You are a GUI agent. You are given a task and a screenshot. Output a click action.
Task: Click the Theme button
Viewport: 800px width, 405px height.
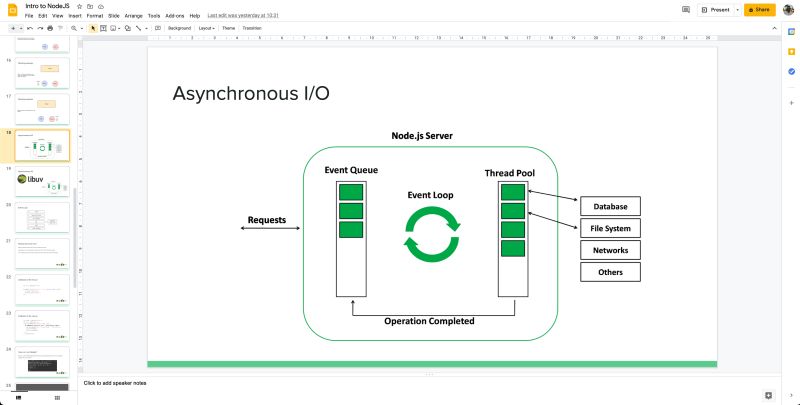click(x=228, y=28)
